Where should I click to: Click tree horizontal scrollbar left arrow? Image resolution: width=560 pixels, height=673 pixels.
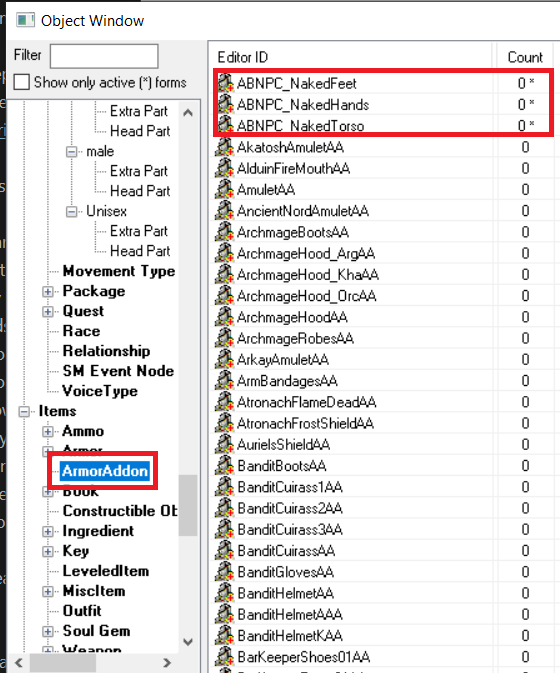point(18,663)
